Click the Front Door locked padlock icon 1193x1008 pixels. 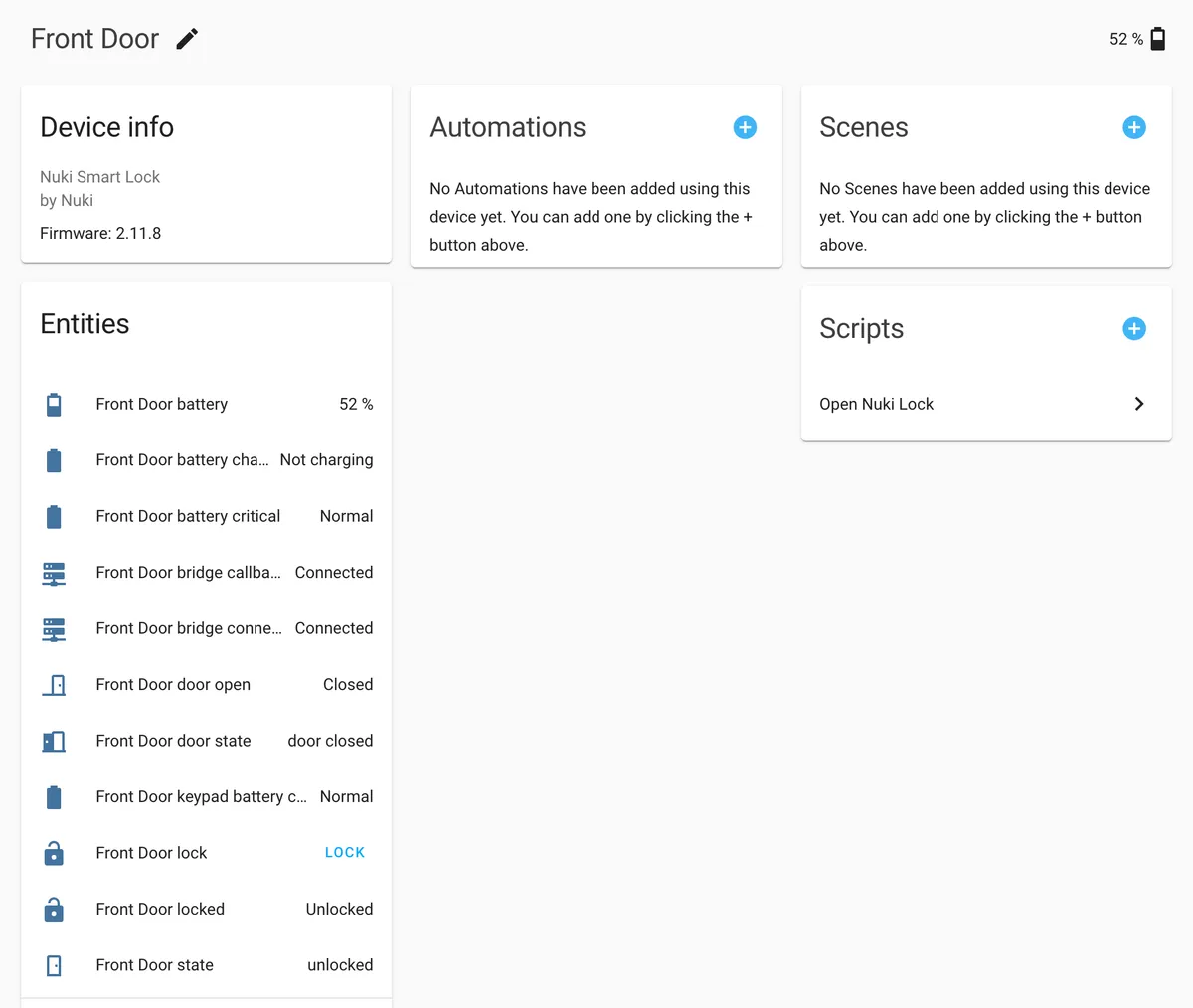pos(54,910)
